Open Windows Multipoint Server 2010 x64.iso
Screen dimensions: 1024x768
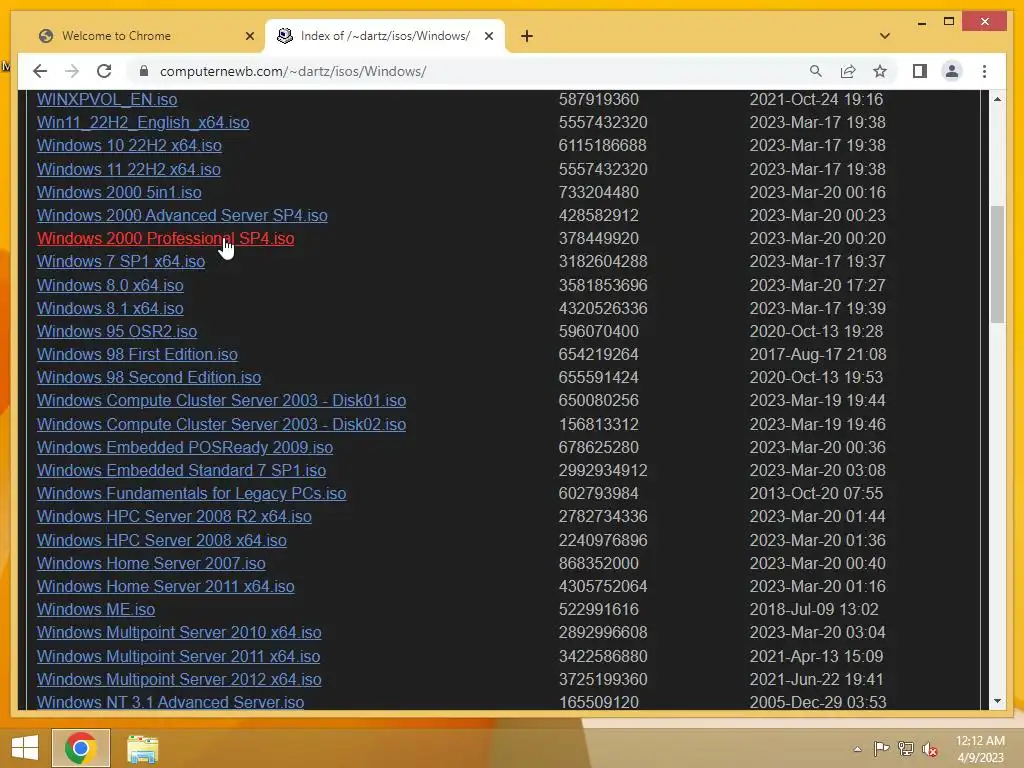179,632
